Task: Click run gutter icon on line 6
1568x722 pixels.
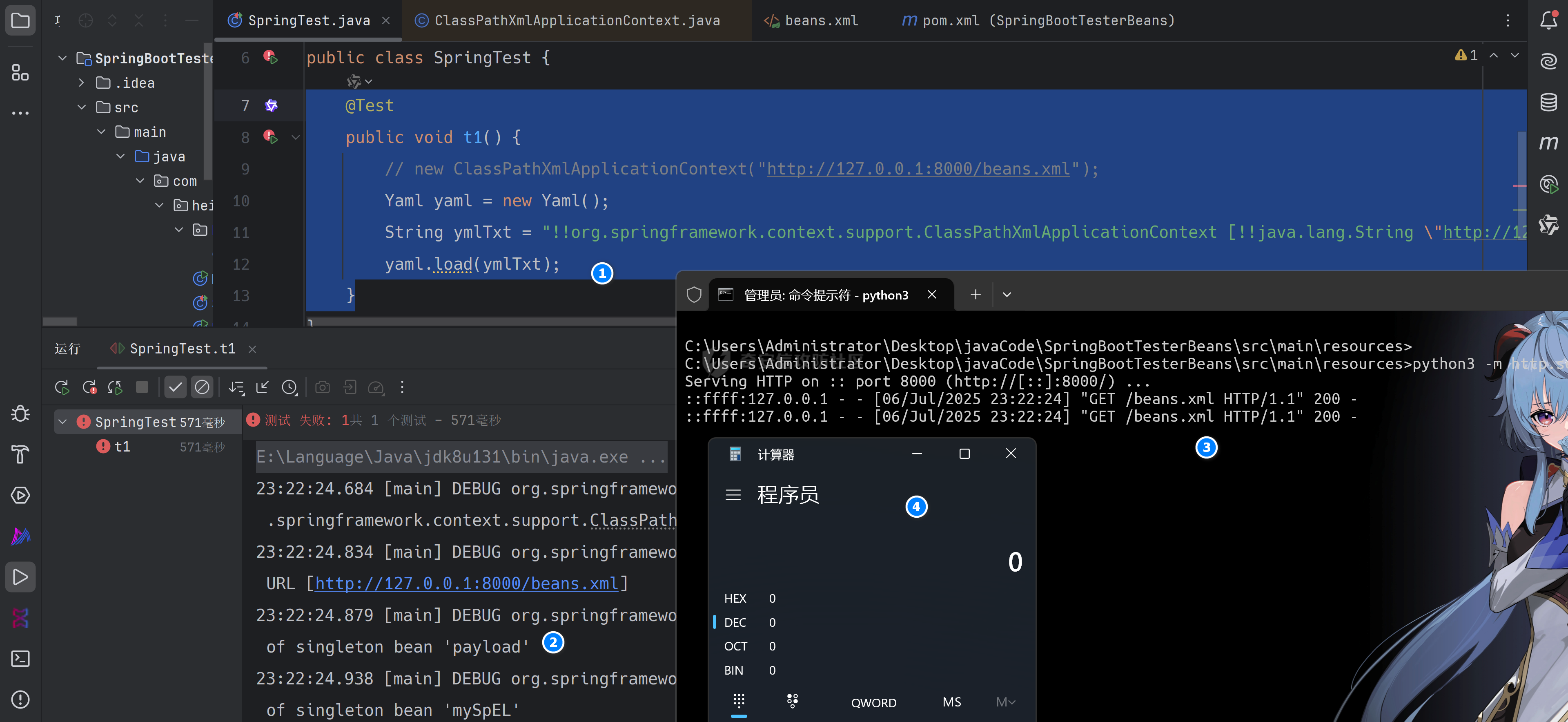Action: (270, 57)
